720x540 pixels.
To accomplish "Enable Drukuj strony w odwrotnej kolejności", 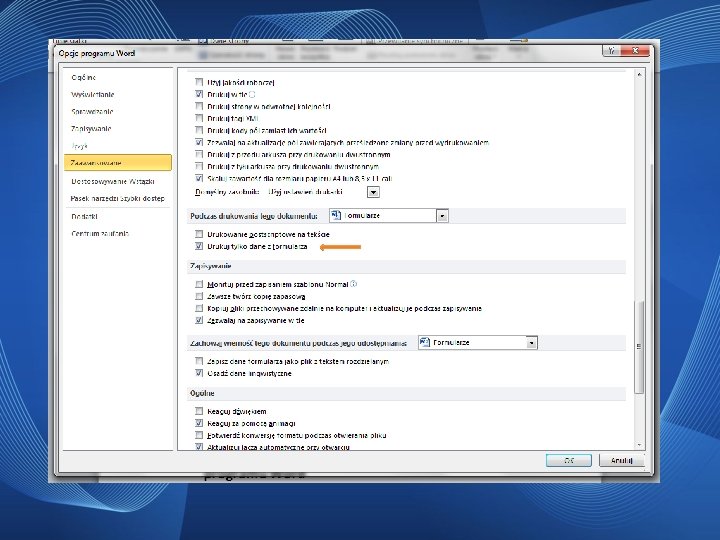I will (x=199, y=106).
